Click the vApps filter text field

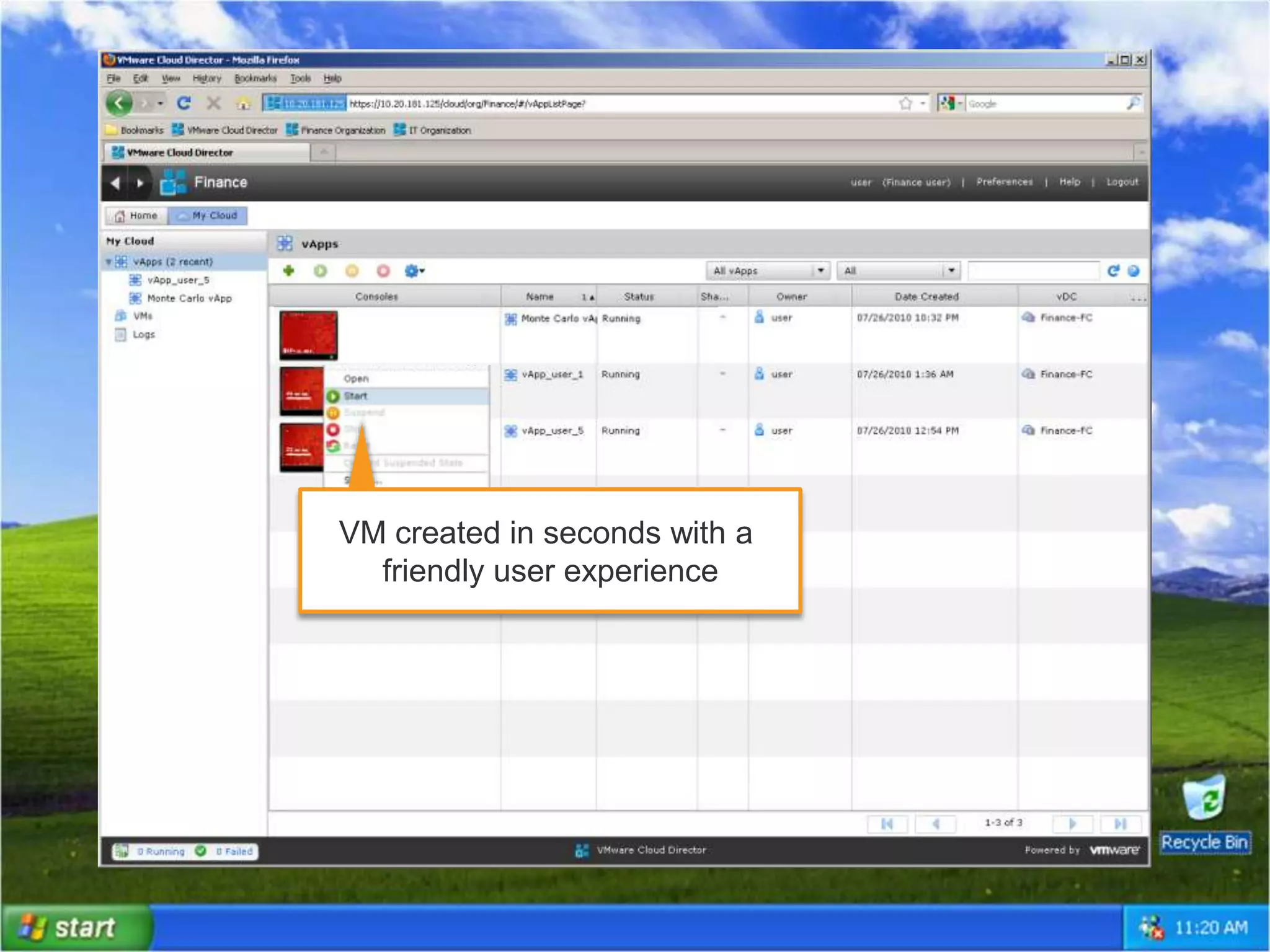pos(1034,271)
